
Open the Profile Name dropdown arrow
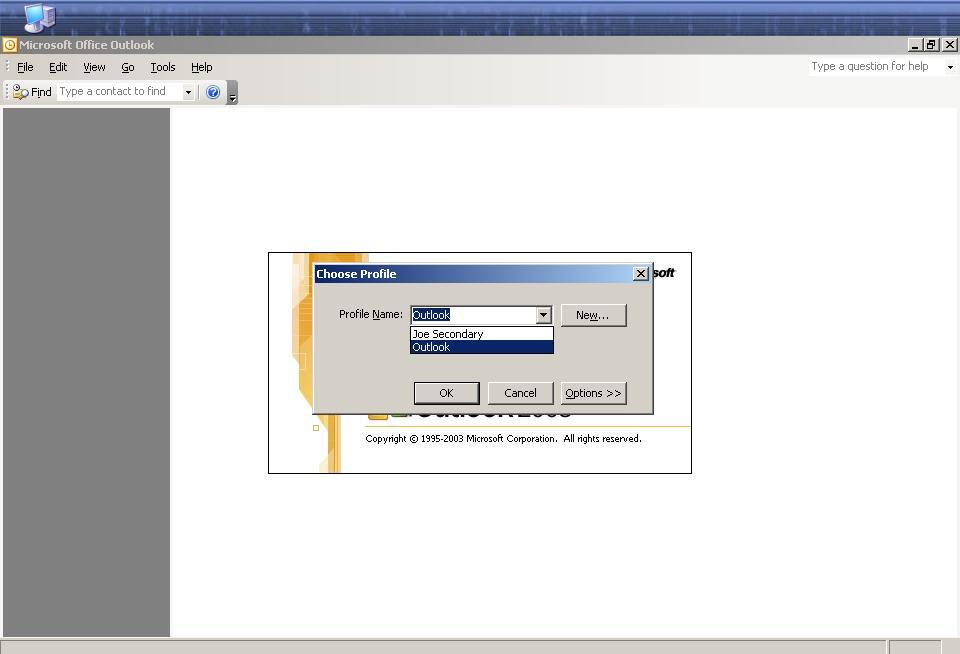click(543, 315)
